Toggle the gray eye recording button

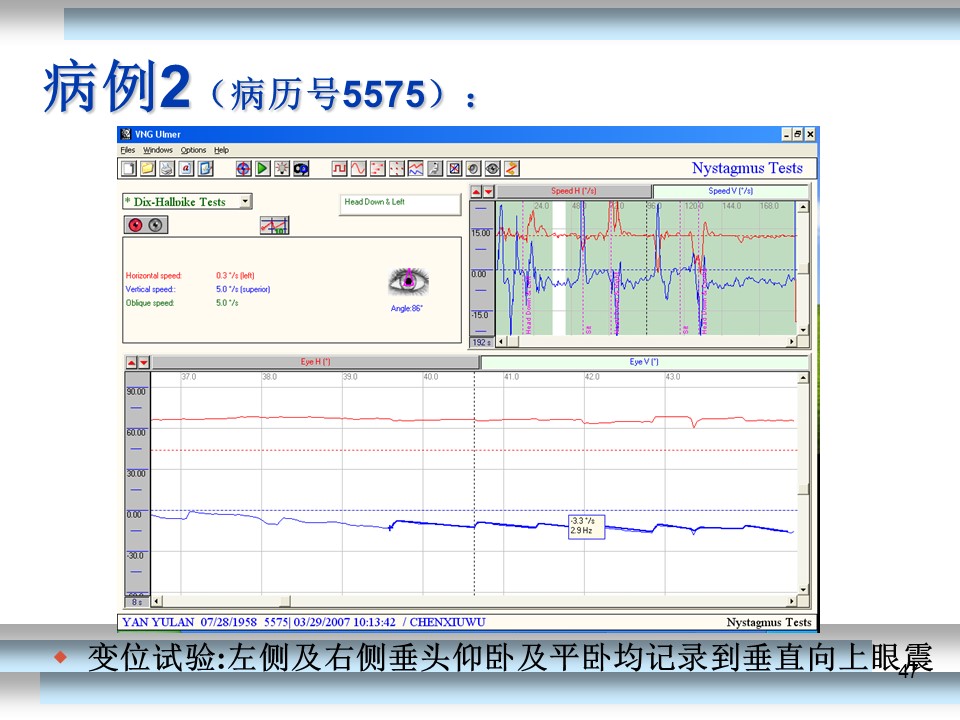[x=155, y=225]
